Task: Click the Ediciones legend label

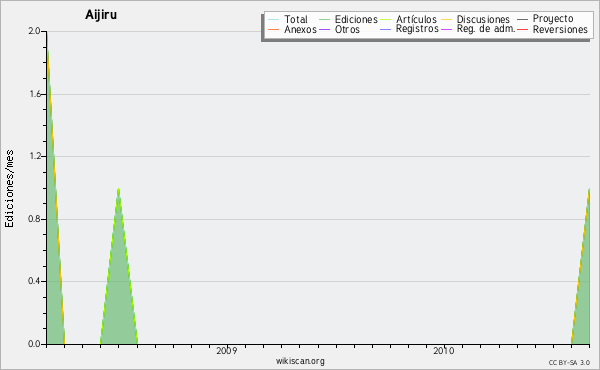Action: (356, 19)
